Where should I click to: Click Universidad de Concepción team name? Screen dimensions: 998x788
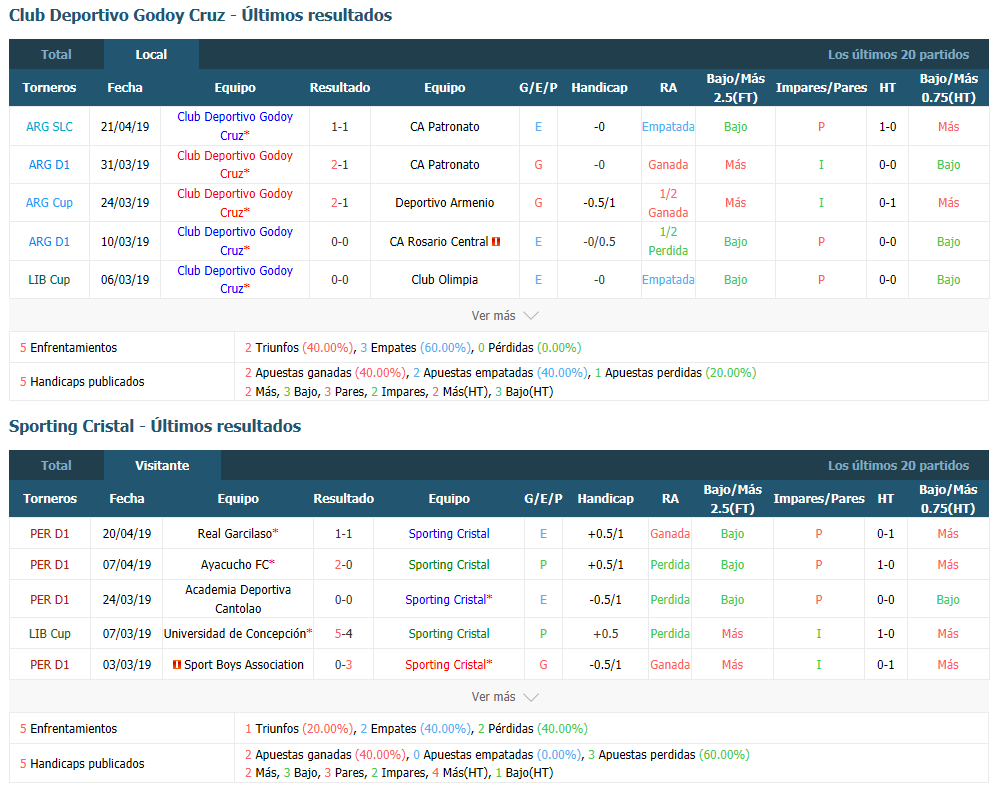click(235, 634)
